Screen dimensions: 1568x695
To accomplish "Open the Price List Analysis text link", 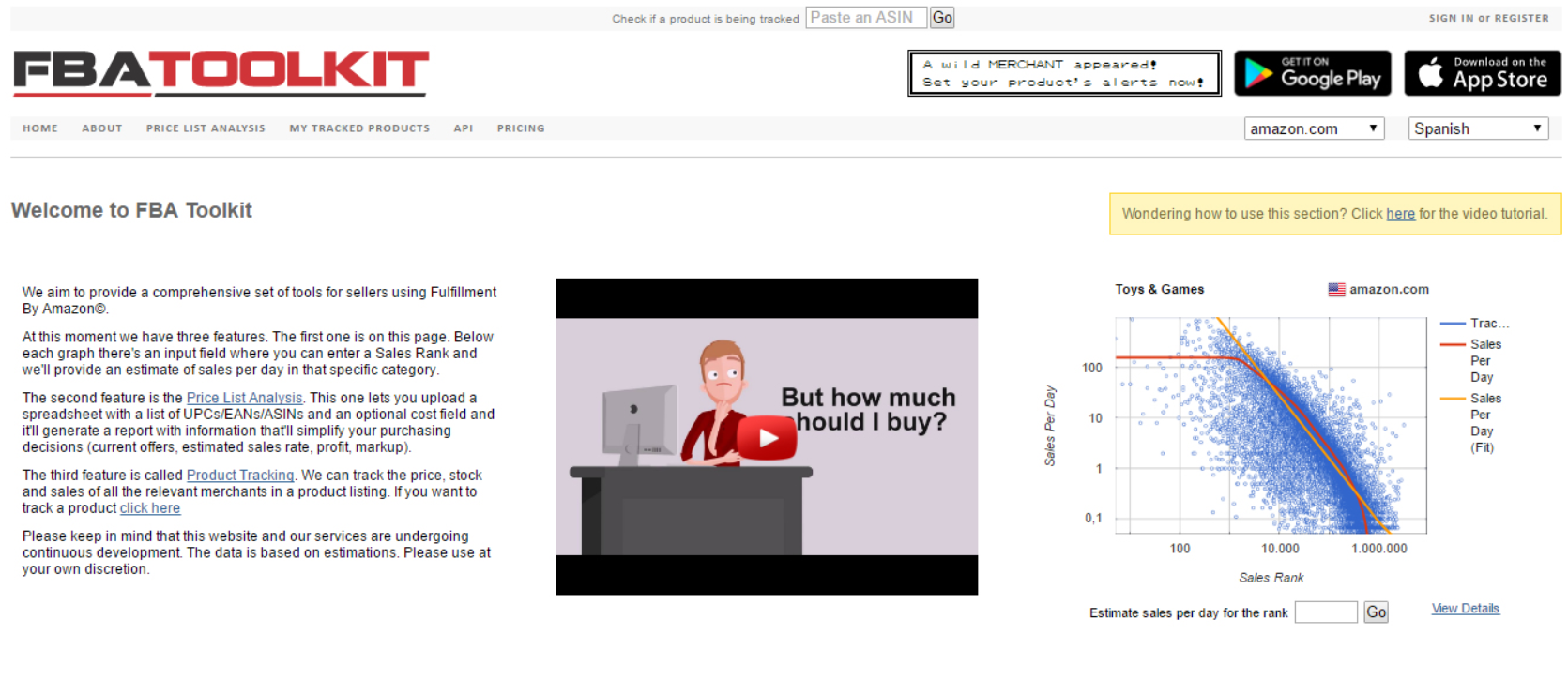I will (x=244, y=398).
